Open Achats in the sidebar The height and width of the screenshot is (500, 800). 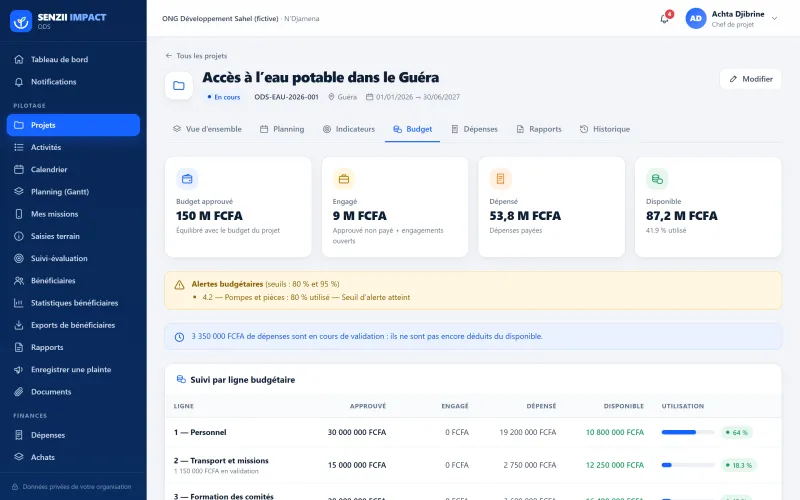73,457
